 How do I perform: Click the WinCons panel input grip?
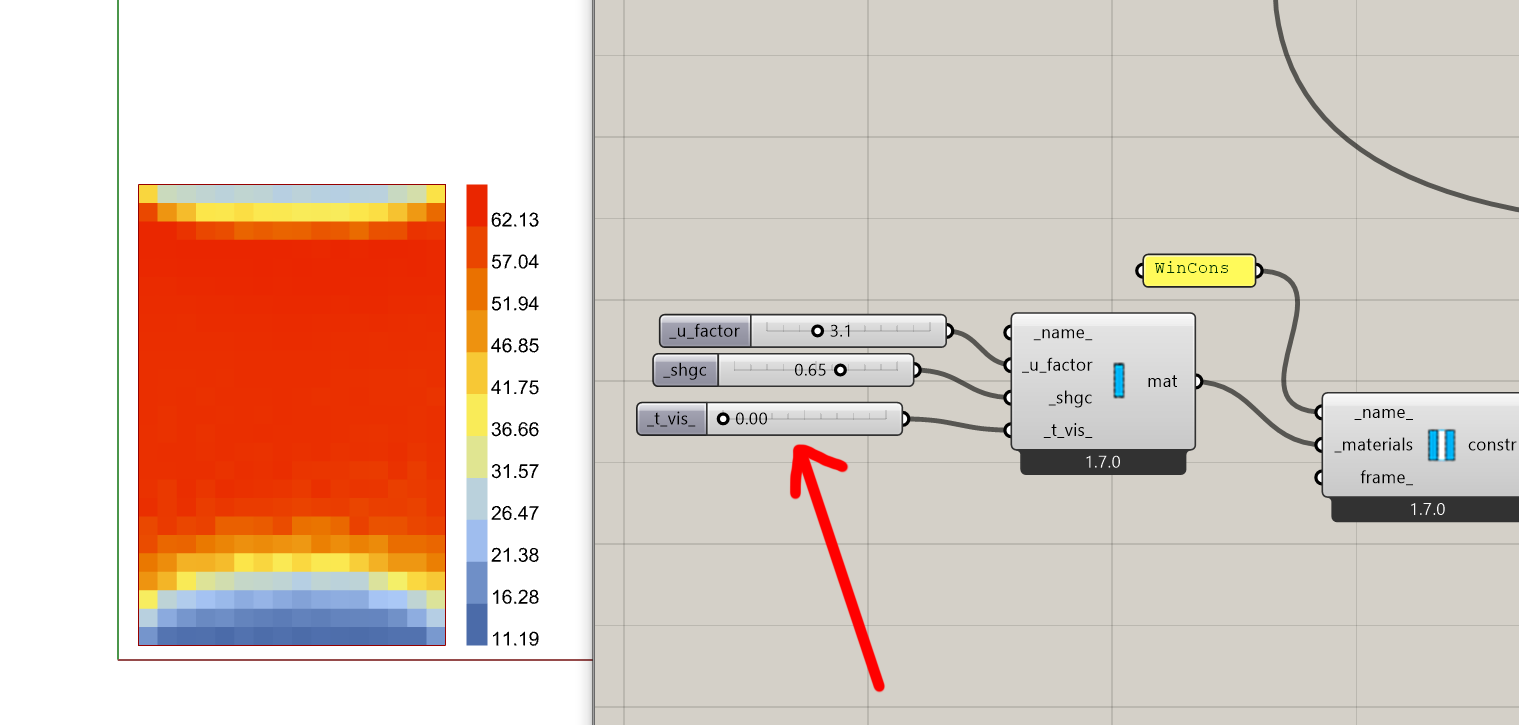click(x=1140, y=270)
